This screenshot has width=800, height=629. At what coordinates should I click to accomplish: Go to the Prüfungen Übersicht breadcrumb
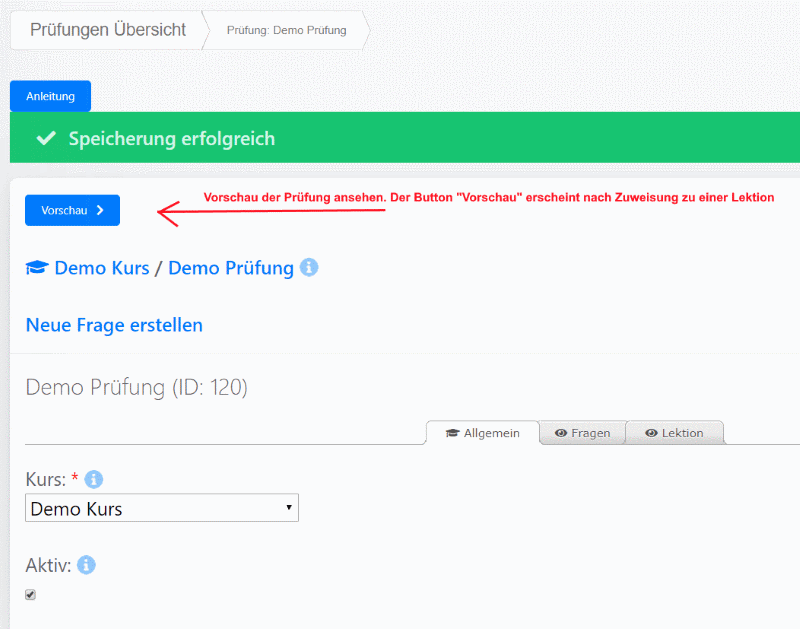pos(108,30)
